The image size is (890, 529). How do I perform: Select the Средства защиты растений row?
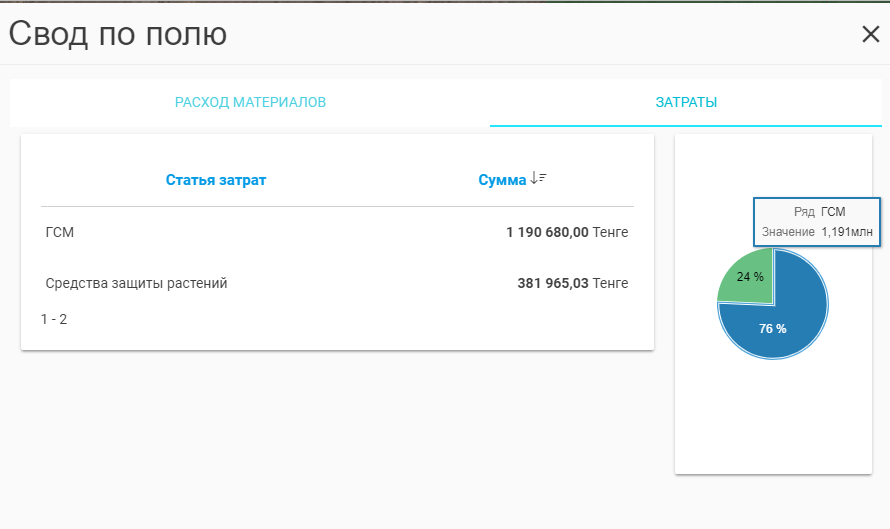[x=137, y=283]
